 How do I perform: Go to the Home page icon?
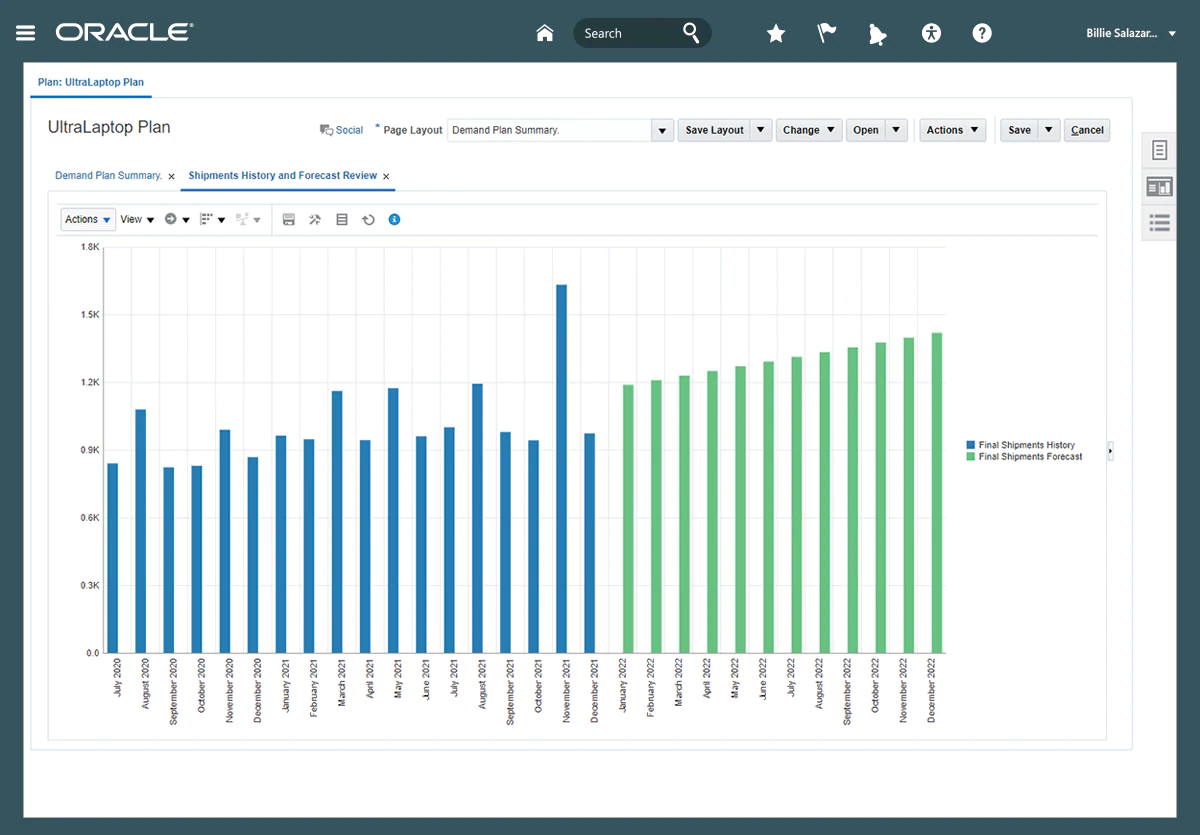click(545, 33)
